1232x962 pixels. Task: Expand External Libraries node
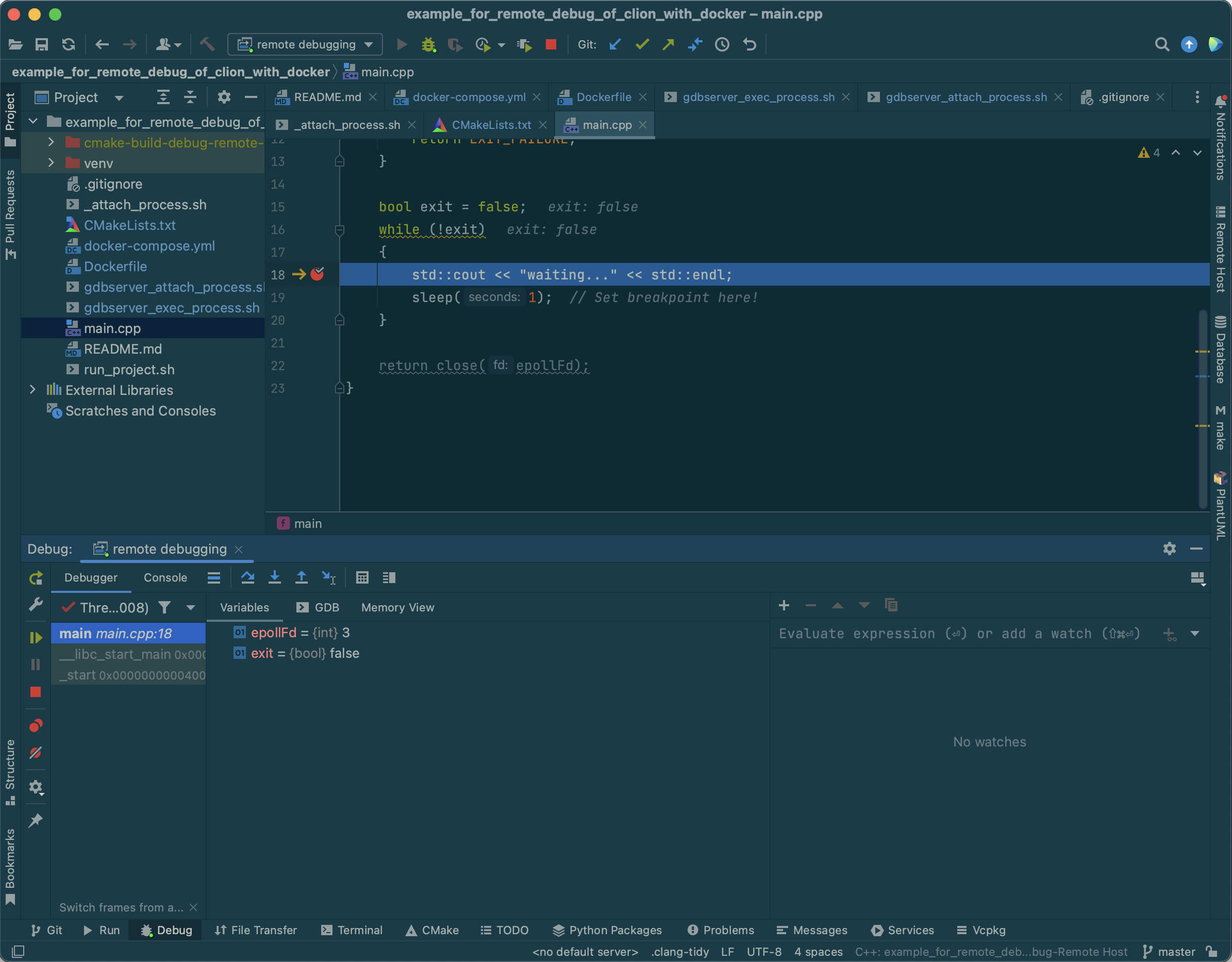pyautogui.click(x=32, y=390)
